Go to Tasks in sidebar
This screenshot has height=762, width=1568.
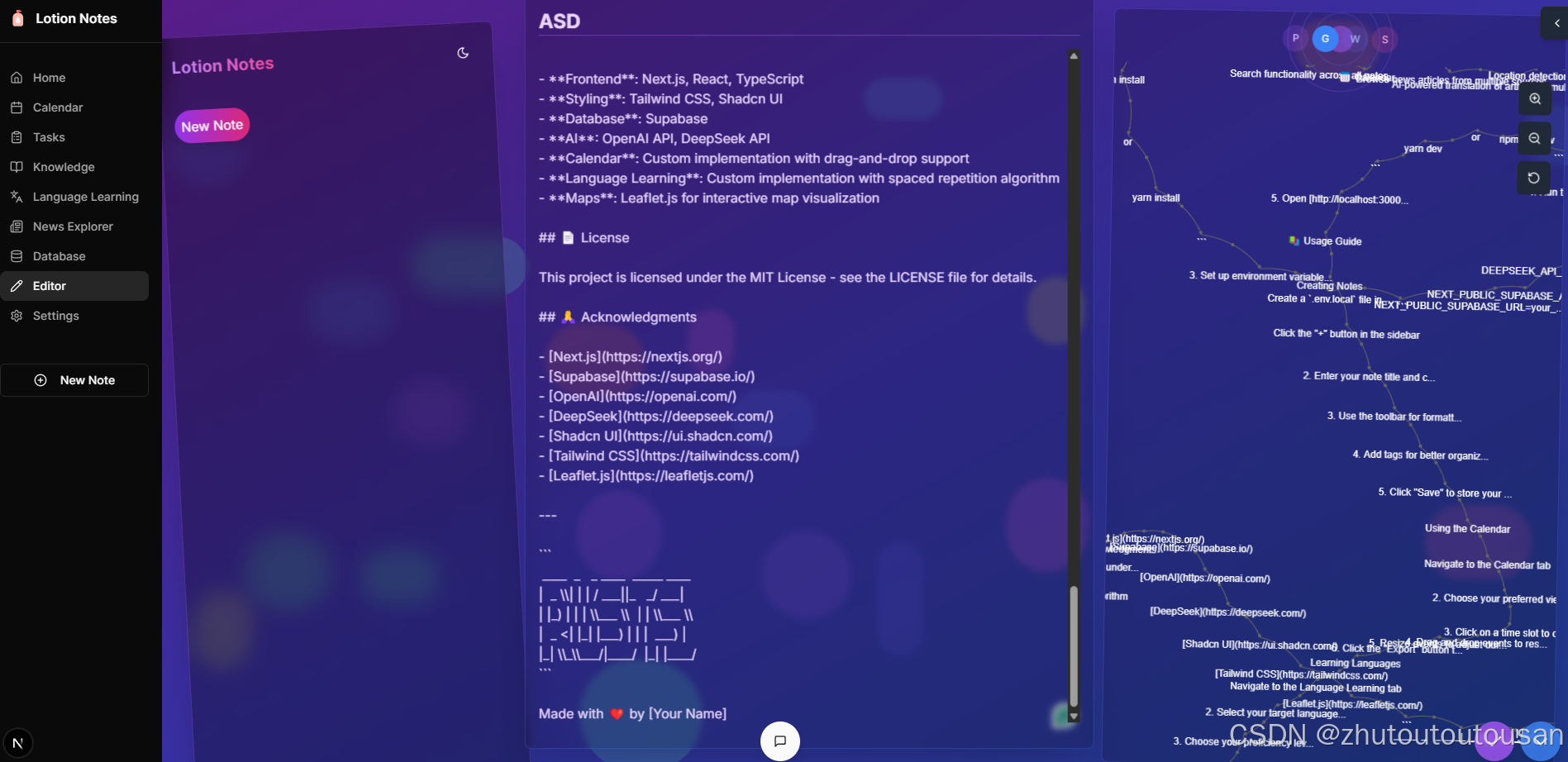(x=74, y=137)
